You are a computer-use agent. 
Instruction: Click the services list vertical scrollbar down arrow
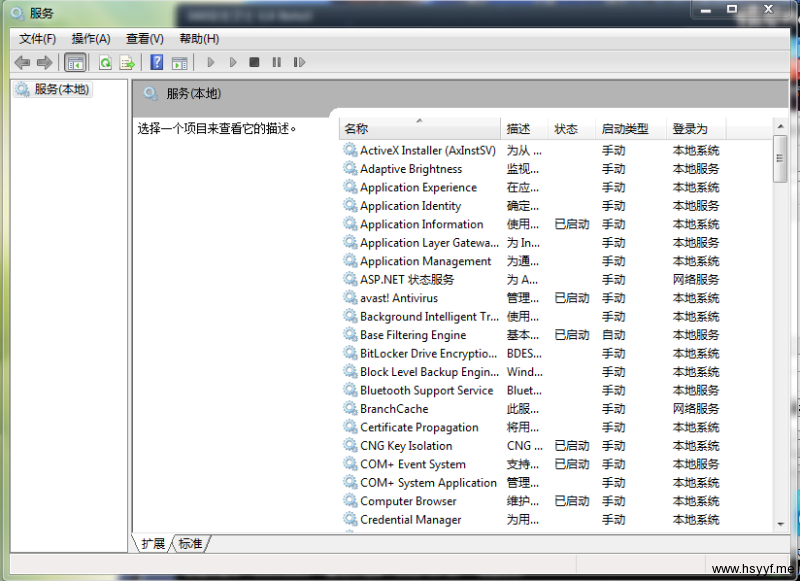point(780,523)
